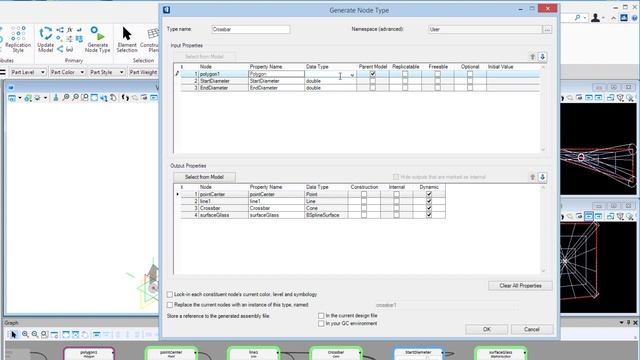The width and height of the screenshot is (640, 360).
Task: Click the Namespace (advanced) field
Action: coord(485,29)
